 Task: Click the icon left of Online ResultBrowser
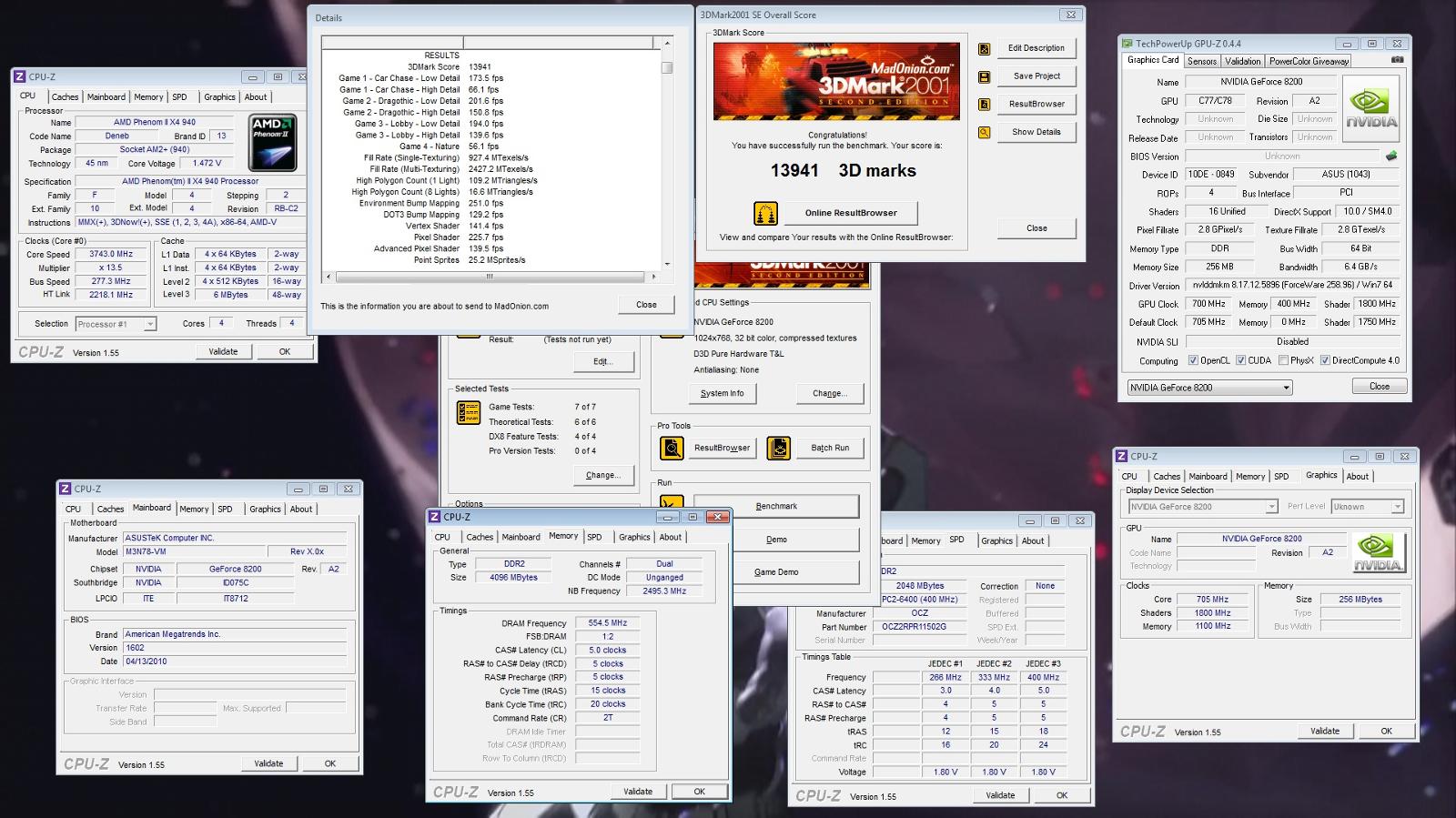click(x=766, y=213)
